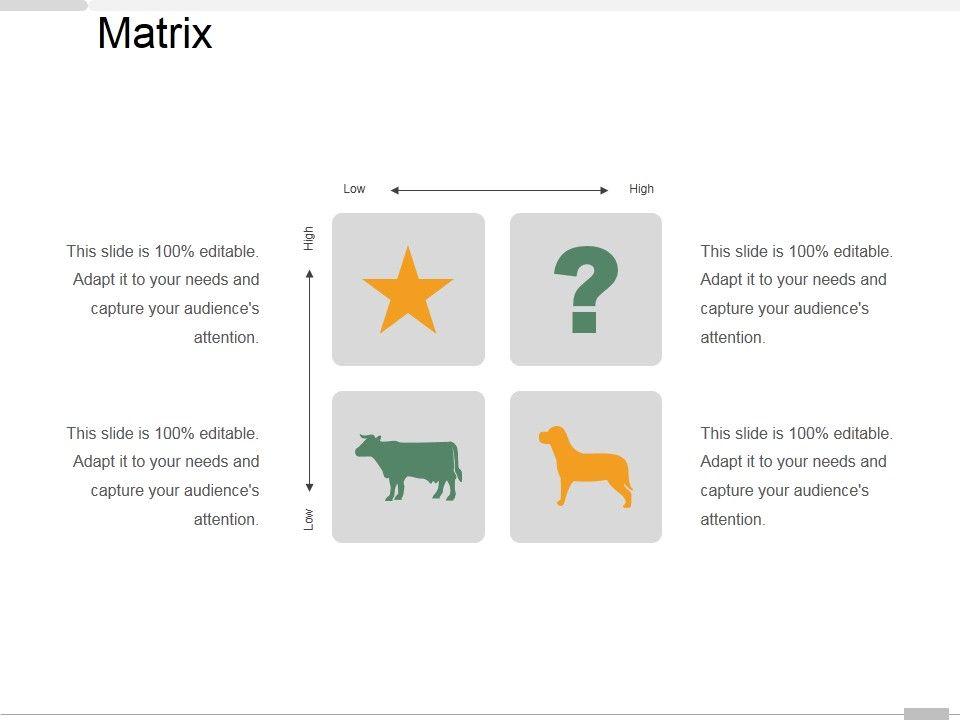Viewport: 960px width, 720px height.
Task: Click the orange star icon
Action: tap(408, 292)
